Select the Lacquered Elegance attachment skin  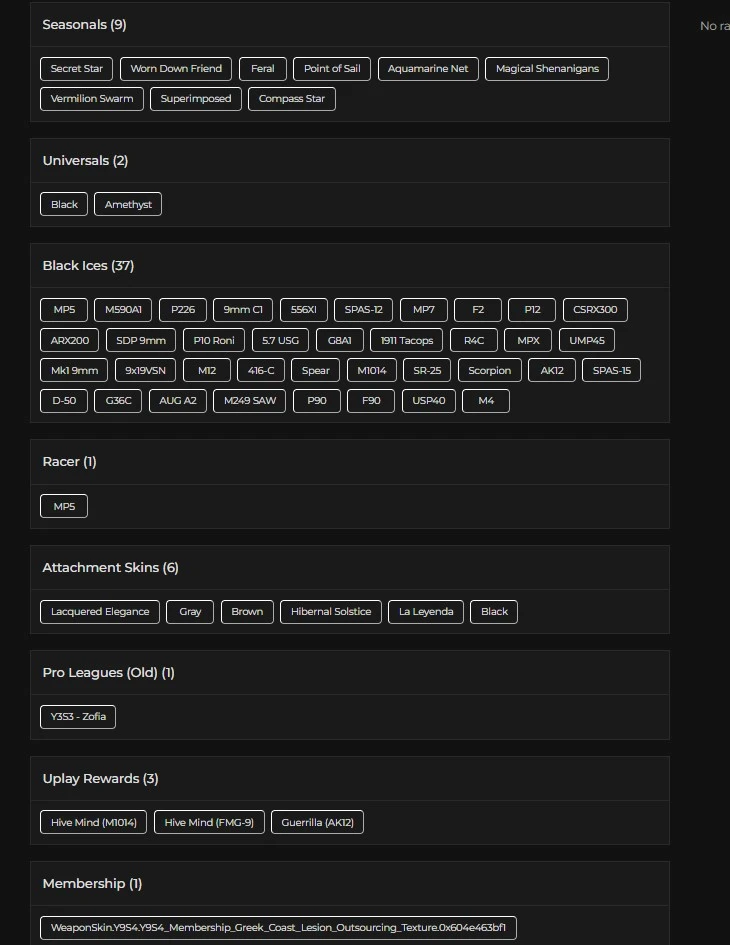(100, 612)
